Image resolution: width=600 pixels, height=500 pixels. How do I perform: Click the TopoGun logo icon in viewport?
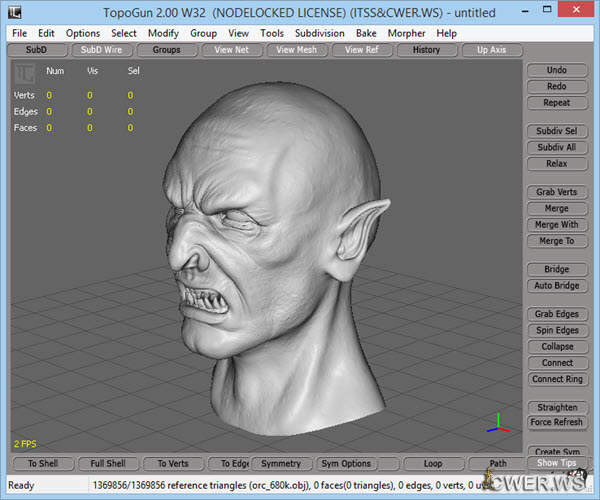coord(25,74)
